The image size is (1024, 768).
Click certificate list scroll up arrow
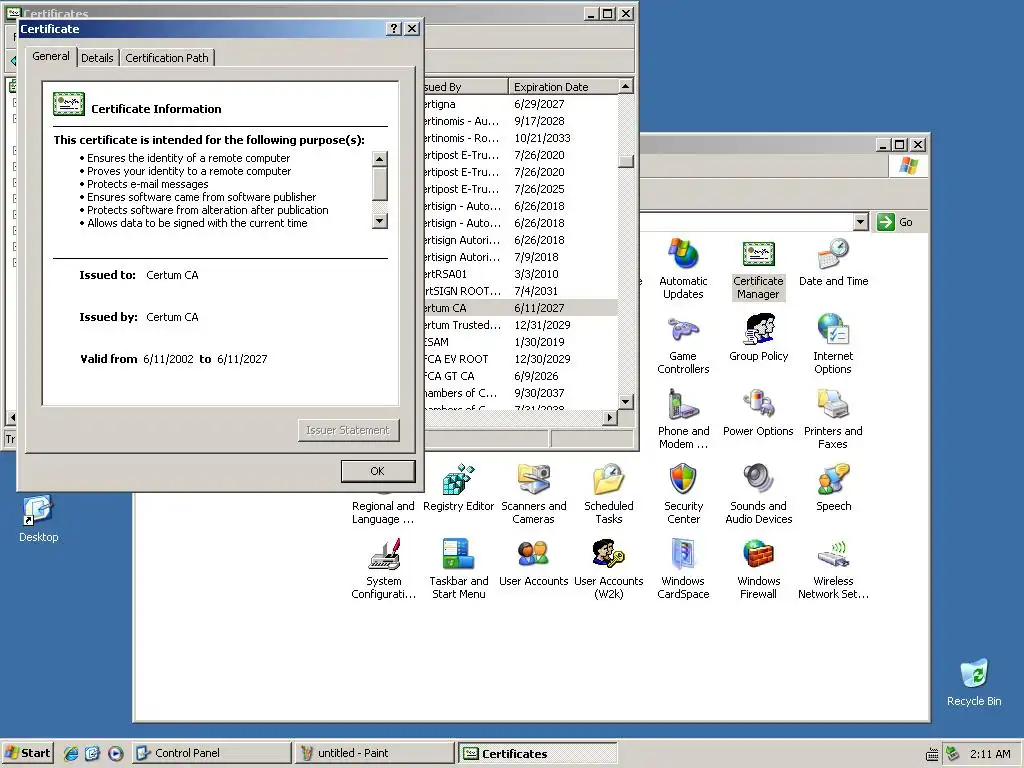(x=626, y=86)
